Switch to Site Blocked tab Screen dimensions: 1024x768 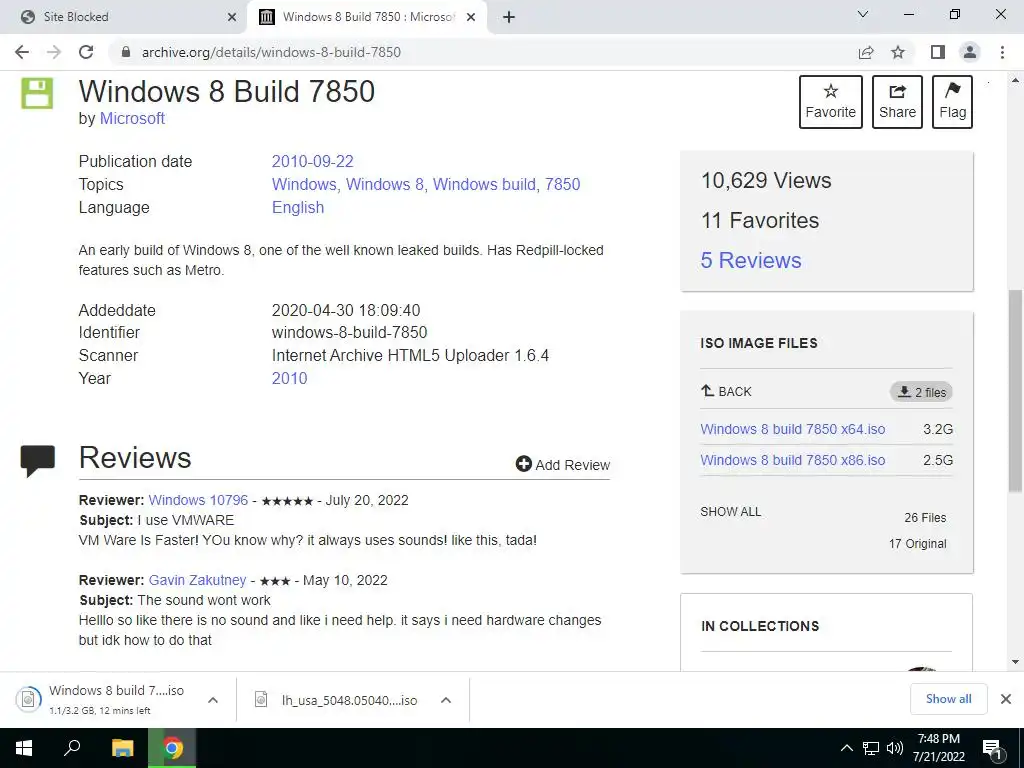(x=124, y=17)
